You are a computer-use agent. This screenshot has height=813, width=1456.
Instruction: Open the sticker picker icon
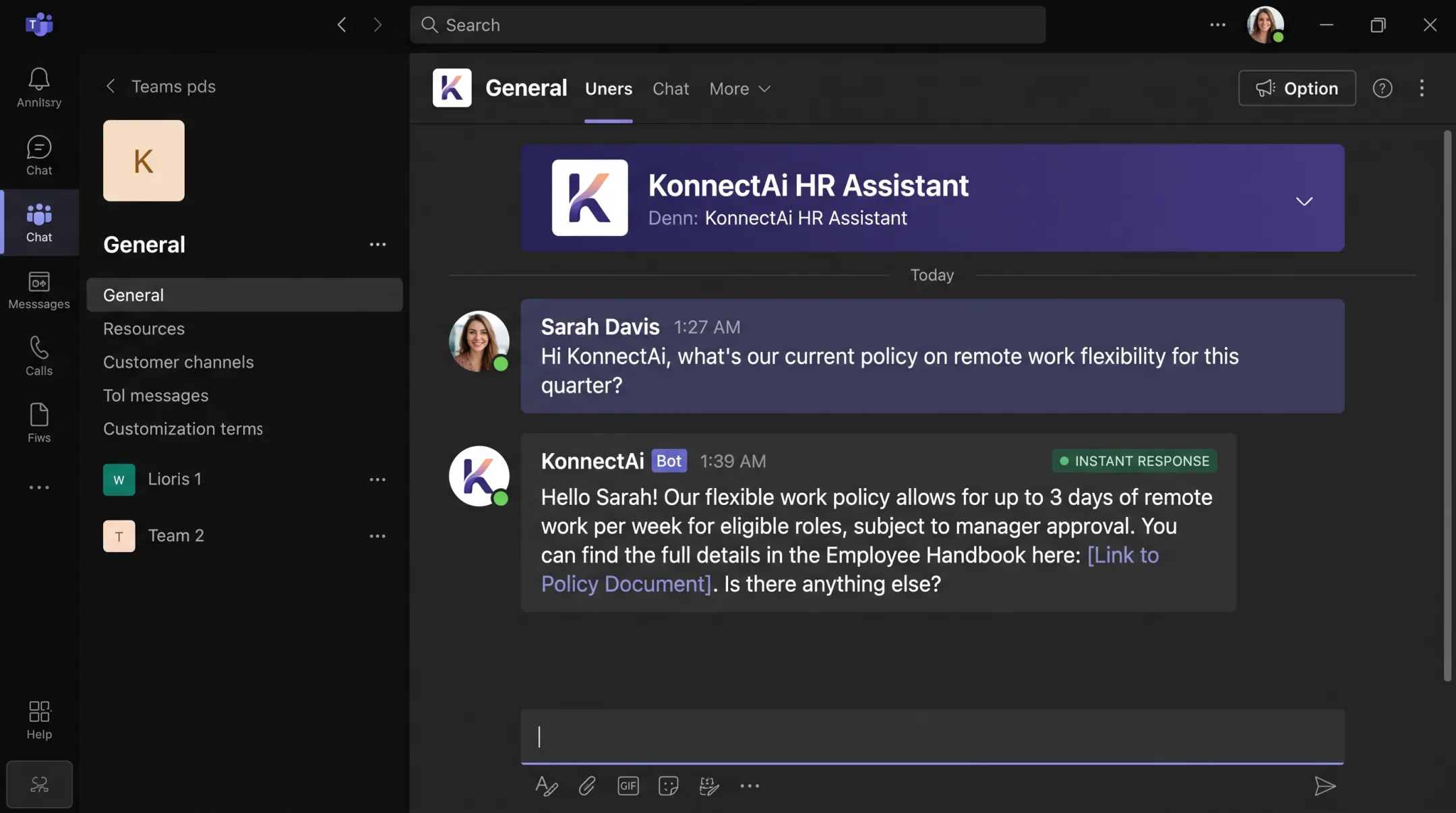pos(668,786)
